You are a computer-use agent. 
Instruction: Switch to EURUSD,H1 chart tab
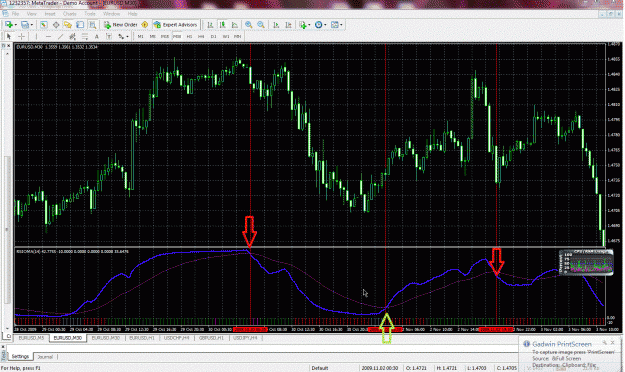point(142,338)
